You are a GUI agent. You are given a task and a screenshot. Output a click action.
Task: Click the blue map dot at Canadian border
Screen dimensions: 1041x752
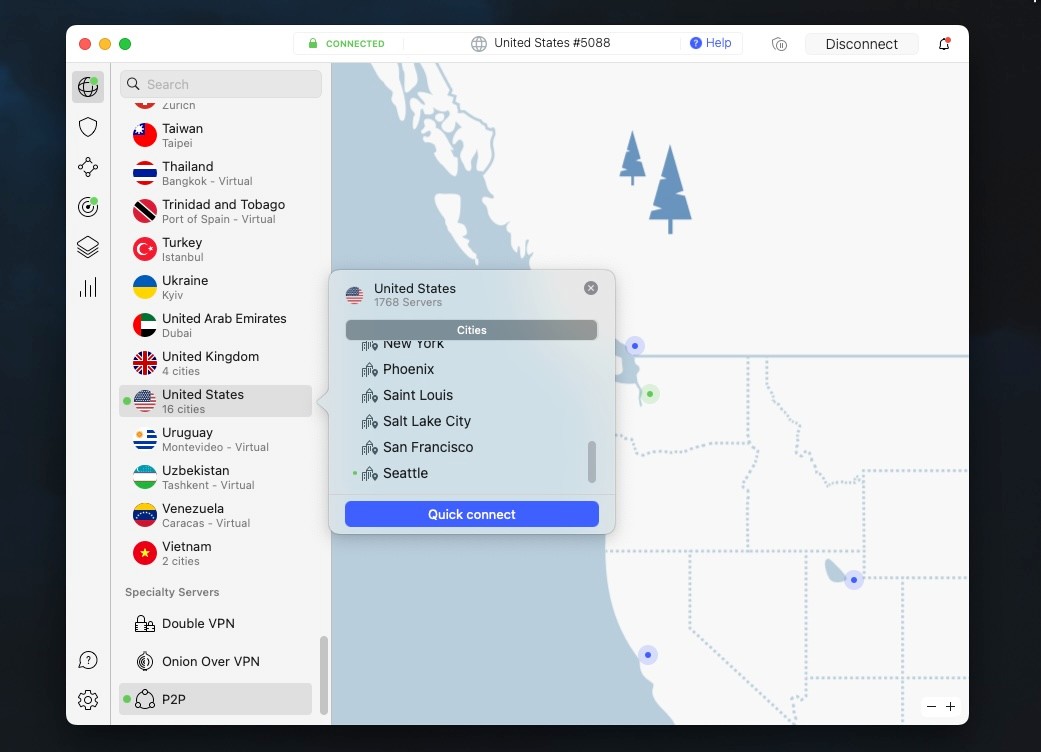[x=635, y=346]
